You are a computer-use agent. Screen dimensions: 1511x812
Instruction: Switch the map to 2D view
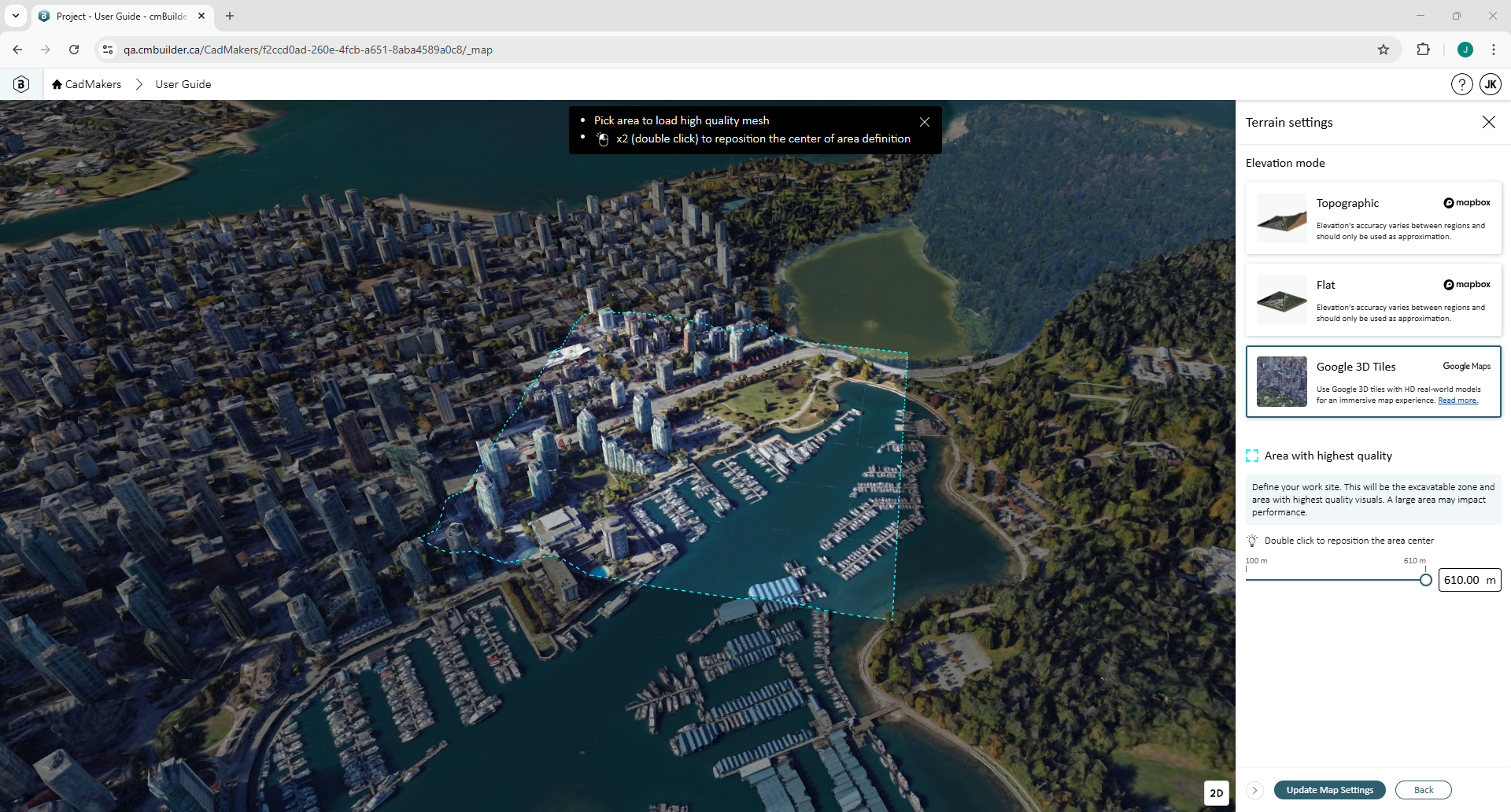click(x=1217, y=793)
